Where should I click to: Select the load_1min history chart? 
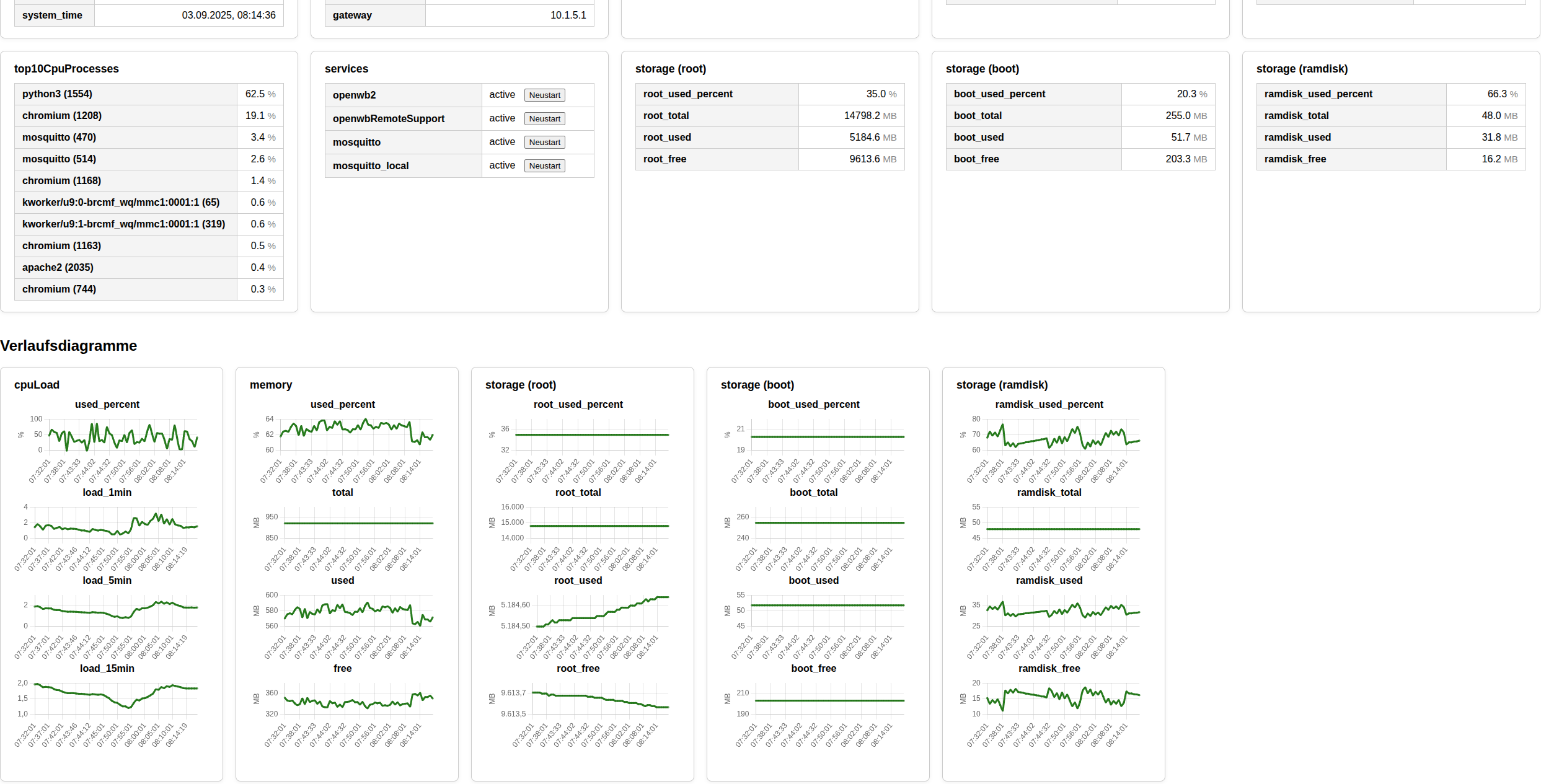pos(116,523)
